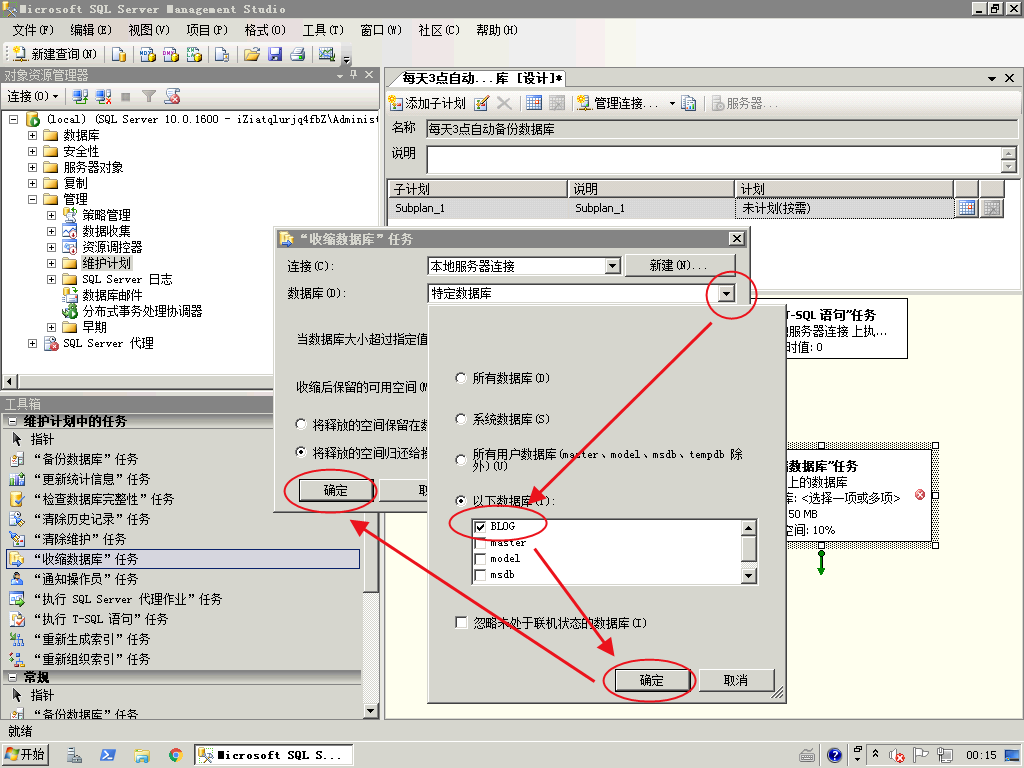Viewport: 1024px width, 768px height.
Task: Click the MDX query icon in toolbar
Action: click(x=148, y=54)
